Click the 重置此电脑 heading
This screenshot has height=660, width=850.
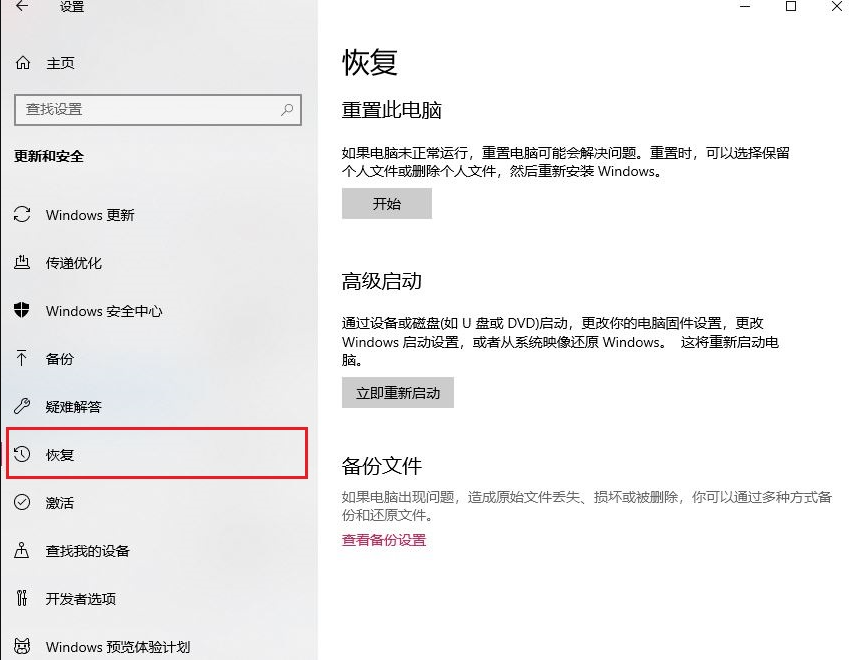click(x=391, y=111)
